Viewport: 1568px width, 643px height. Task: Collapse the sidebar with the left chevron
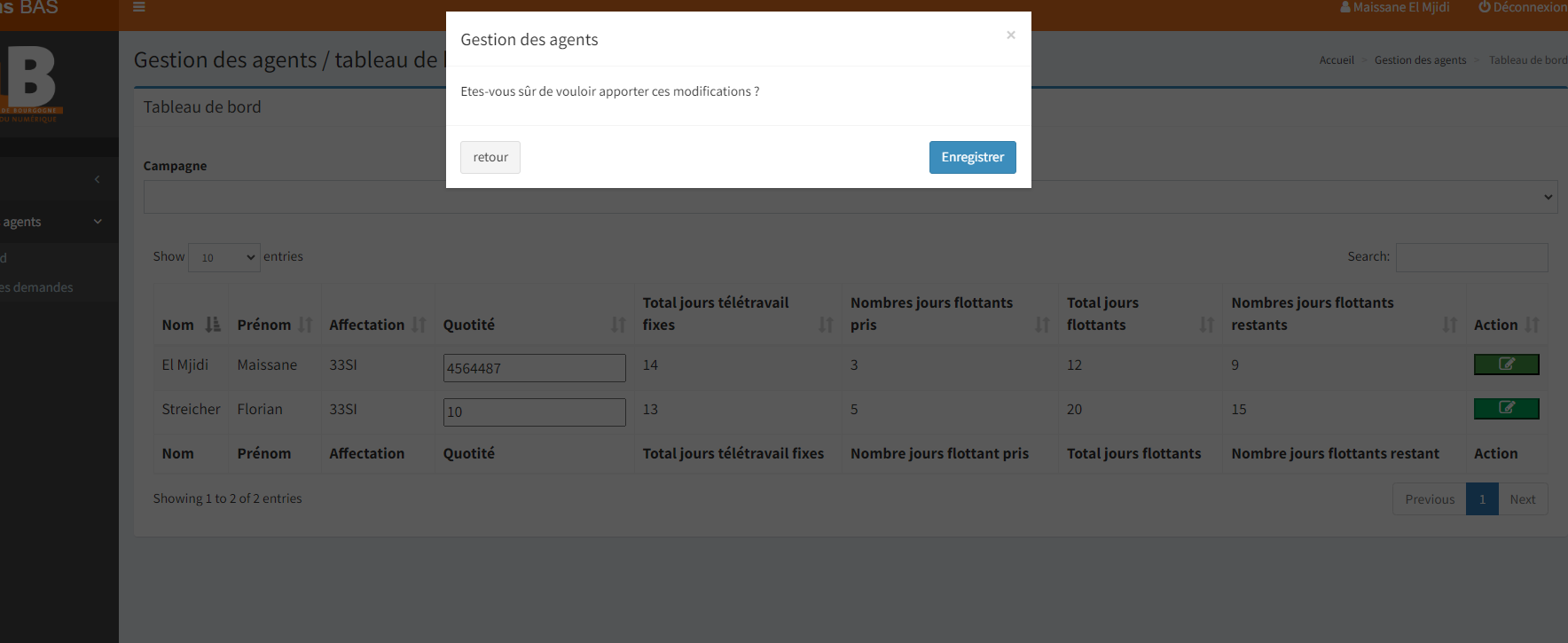(97, 179)
